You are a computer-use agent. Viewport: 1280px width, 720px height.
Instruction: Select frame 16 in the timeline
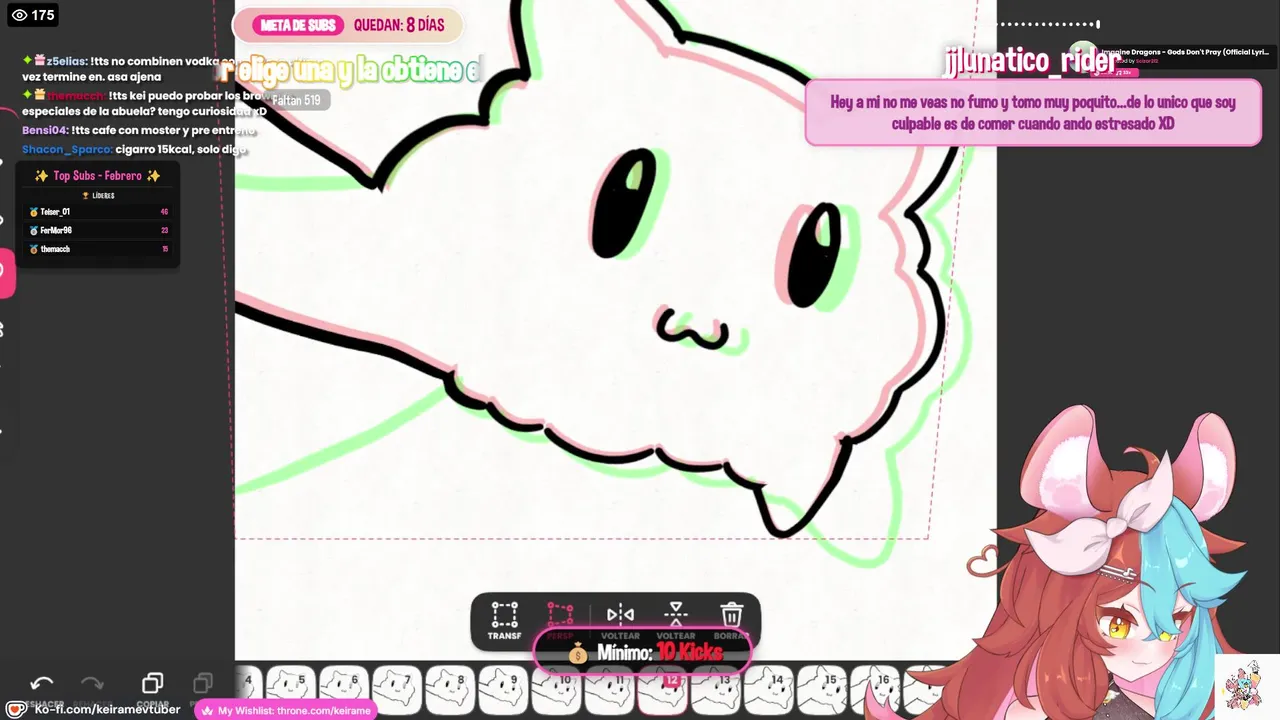tap(874, 688)
